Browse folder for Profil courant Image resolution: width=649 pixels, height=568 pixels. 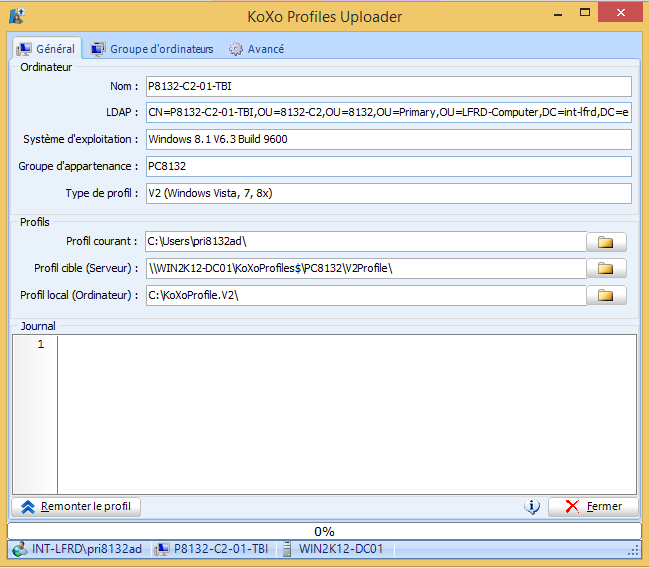pos(606,242)
